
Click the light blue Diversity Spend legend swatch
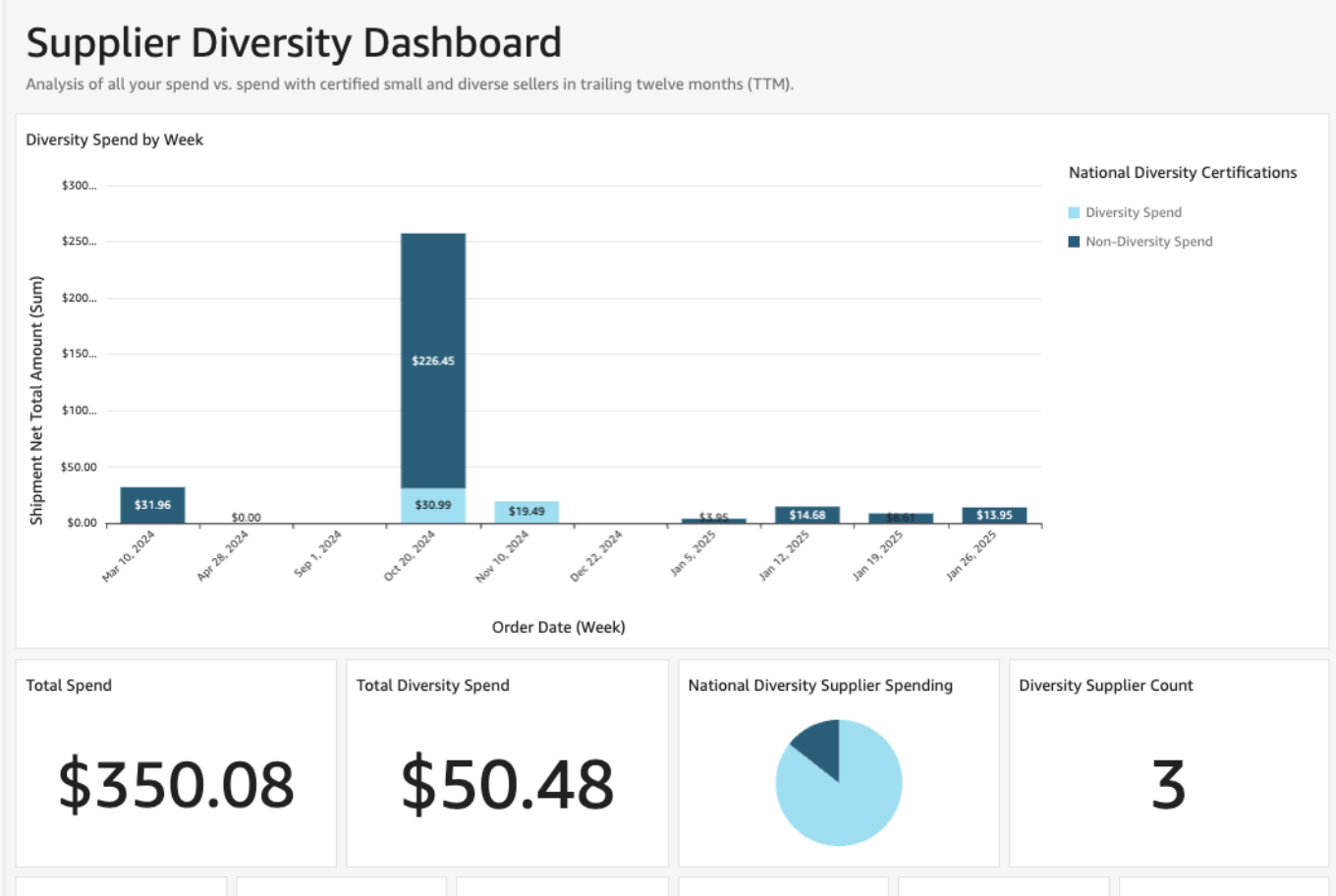(x=1074, y=212)
